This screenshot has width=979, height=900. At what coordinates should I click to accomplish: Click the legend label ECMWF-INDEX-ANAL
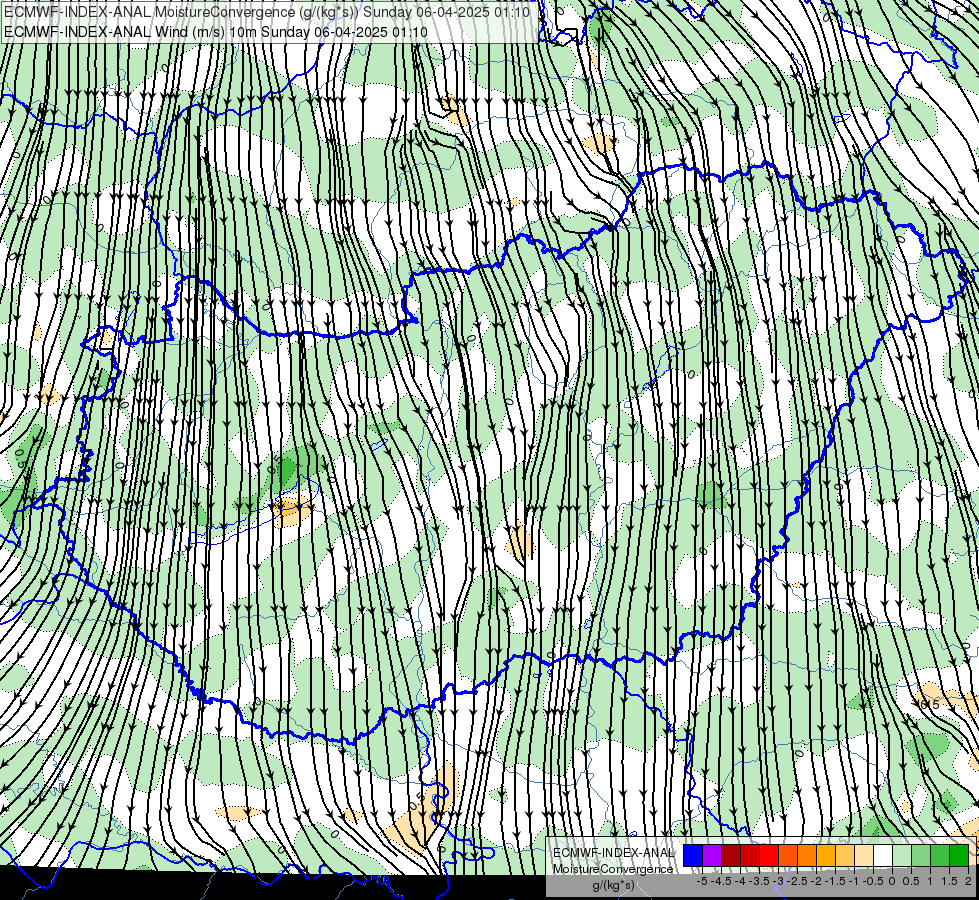click(613, 853)
